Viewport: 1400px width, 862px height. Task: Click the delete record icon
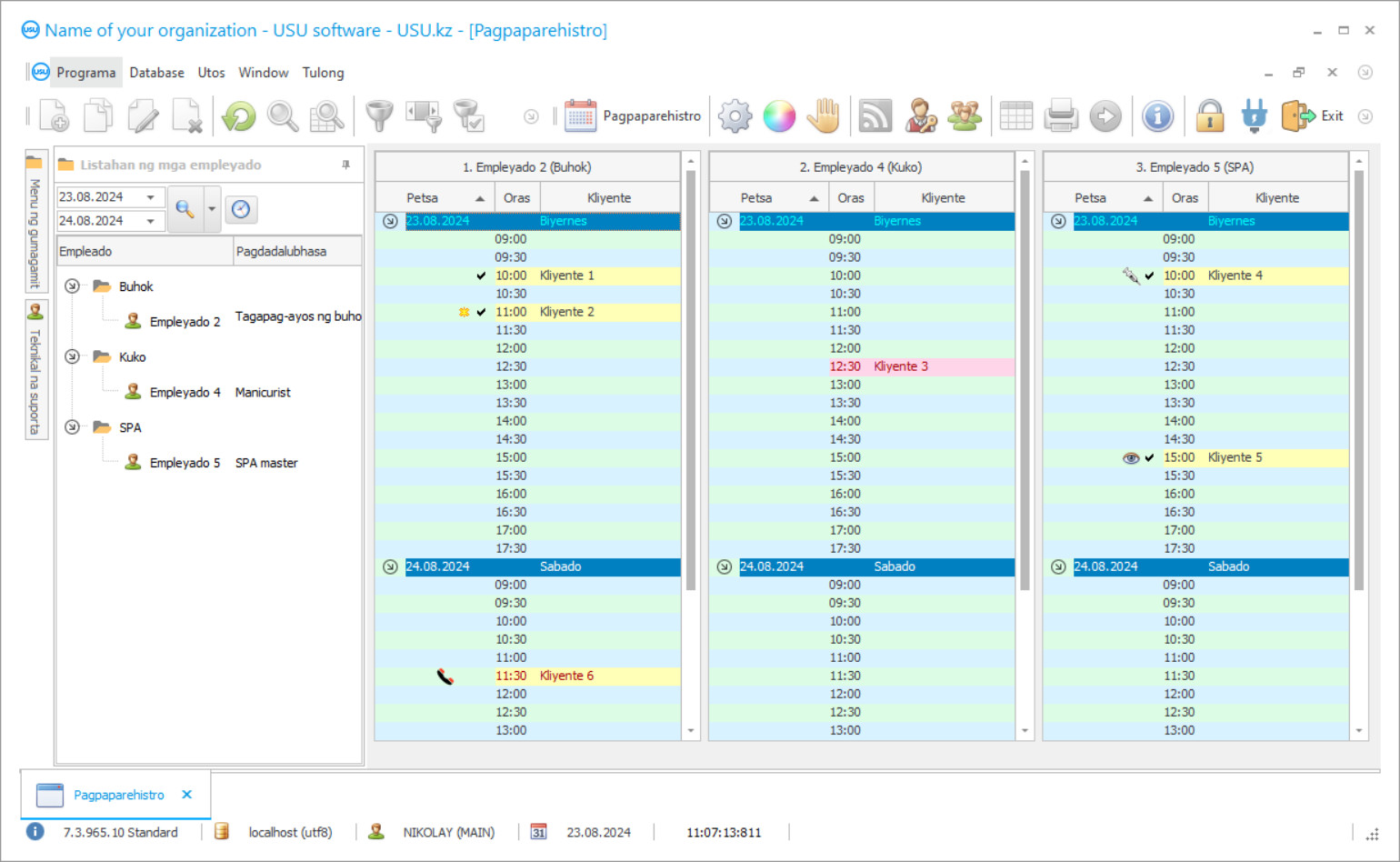pos(187,116)
